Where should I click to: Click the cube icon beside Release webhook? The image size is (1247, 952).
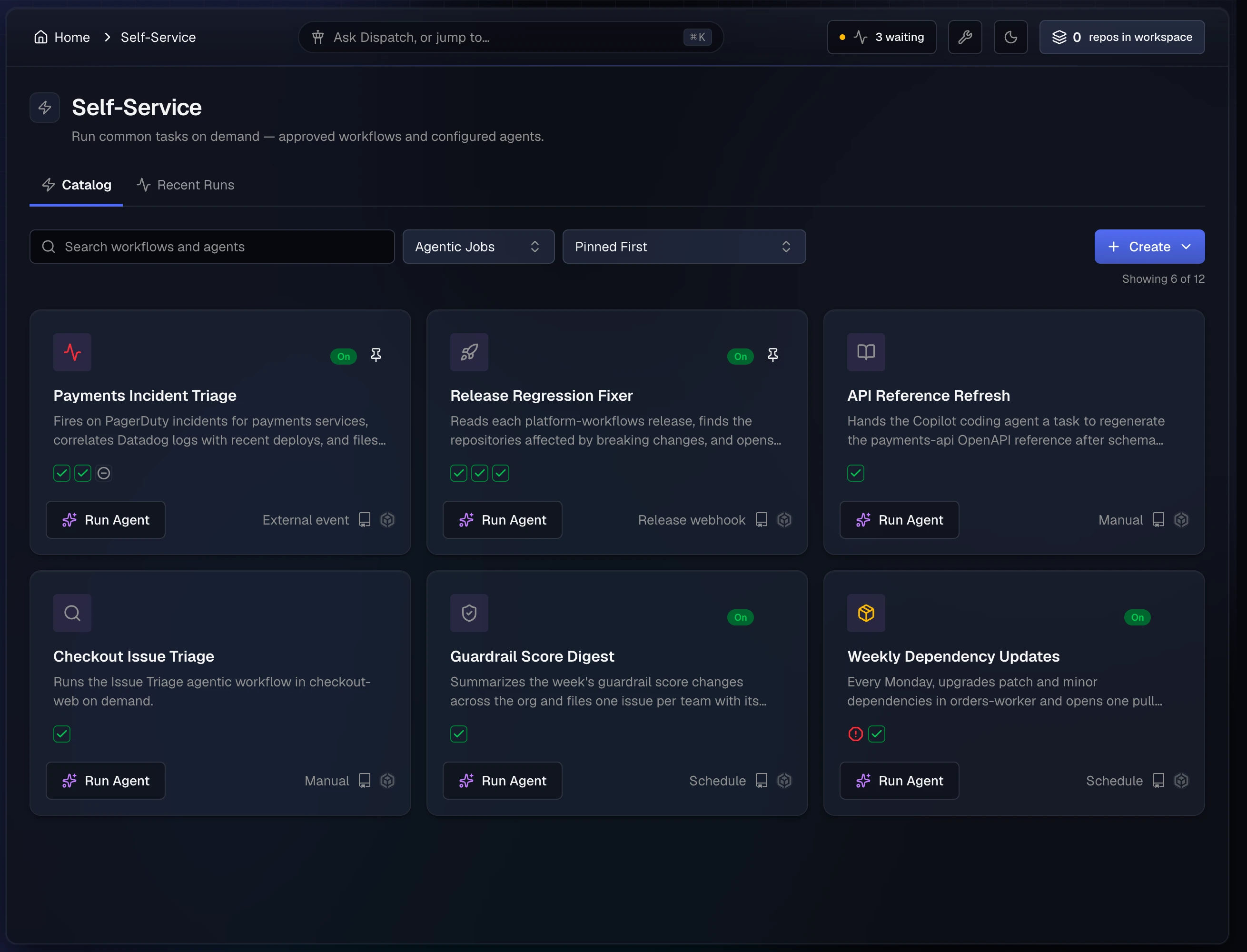785,520
